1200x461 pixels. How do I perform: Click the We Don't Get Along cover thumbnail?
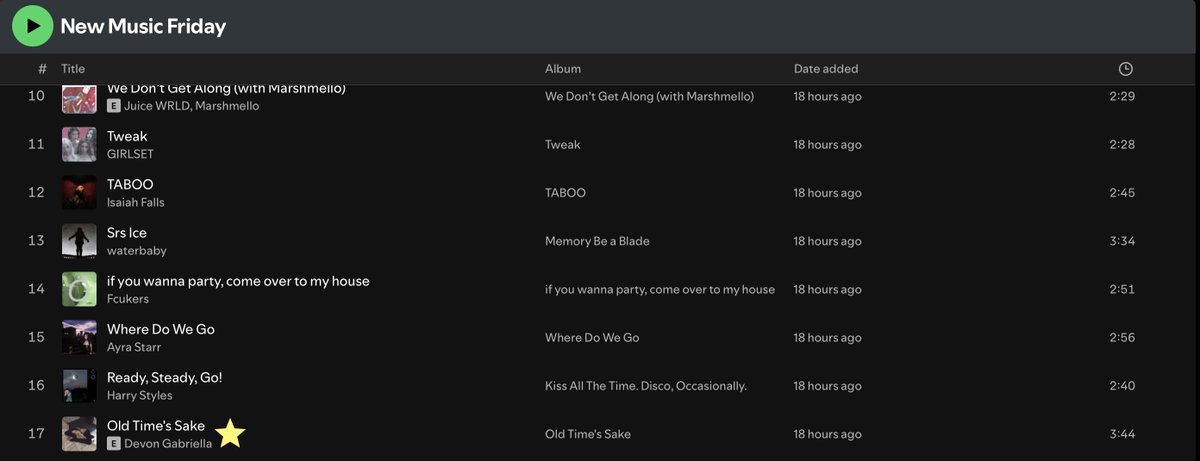click(x=79, y=99)
